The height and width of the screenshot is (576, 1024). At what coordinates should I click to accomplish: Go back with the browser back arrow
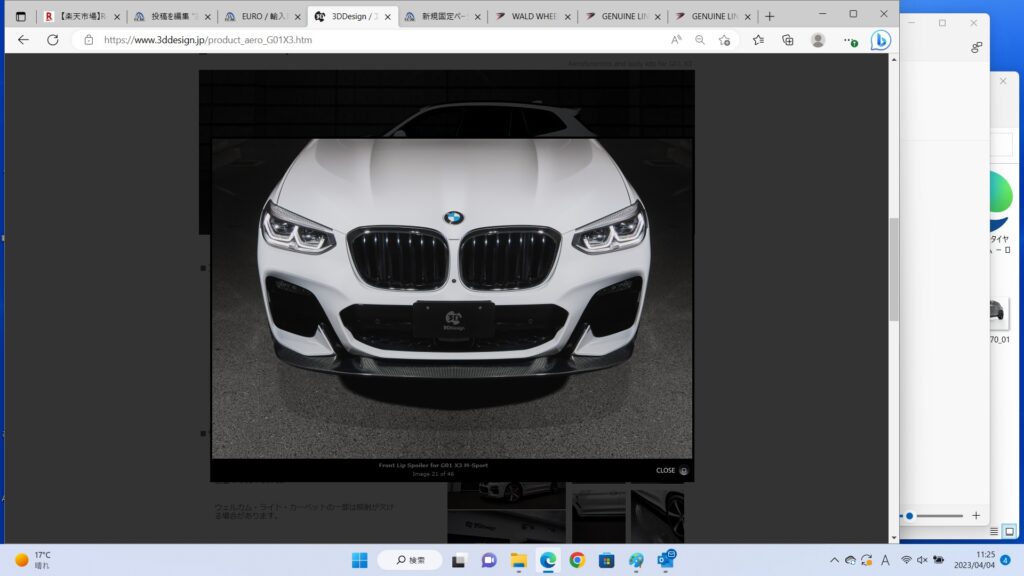click(24, 40)
